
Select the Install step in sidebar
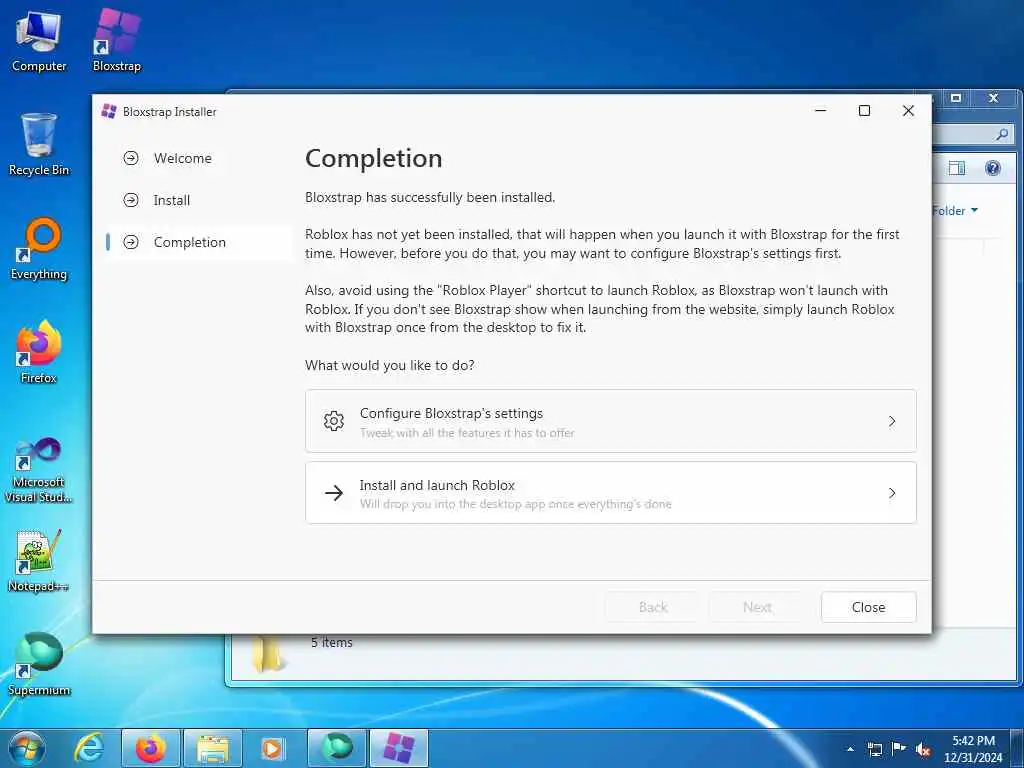[x=198, y=200]
